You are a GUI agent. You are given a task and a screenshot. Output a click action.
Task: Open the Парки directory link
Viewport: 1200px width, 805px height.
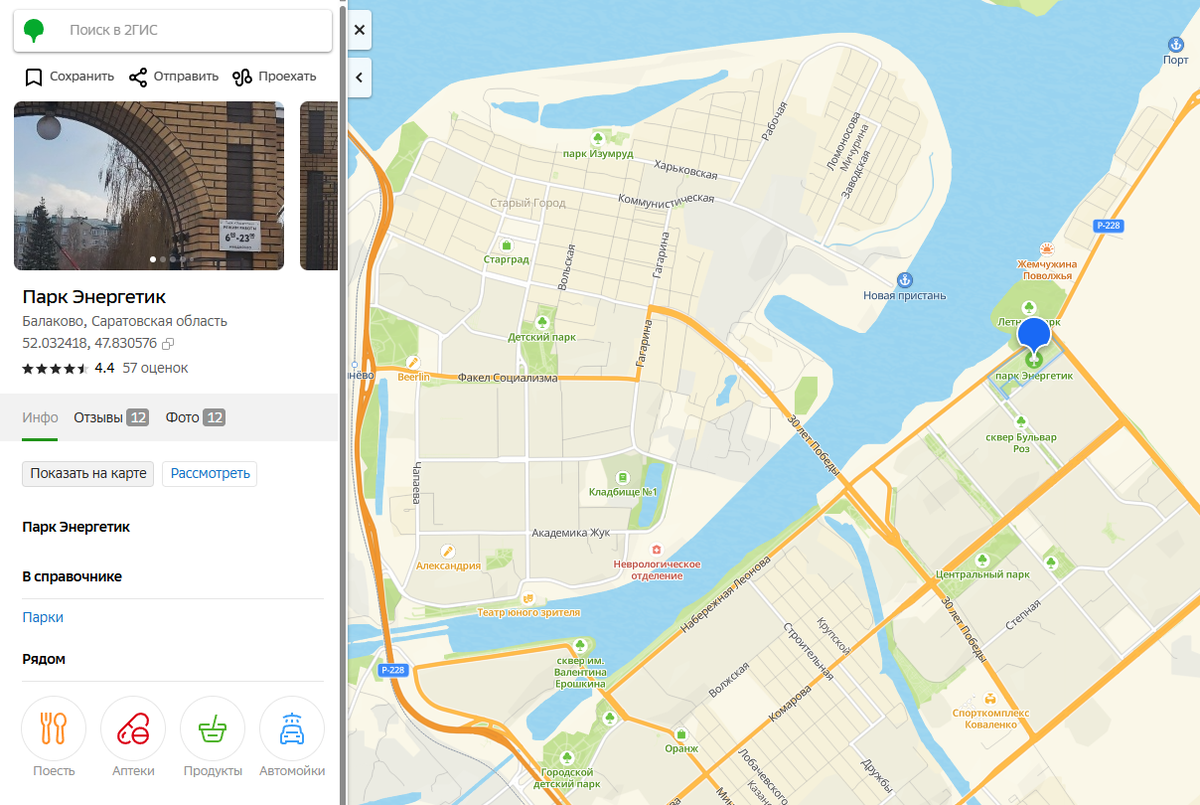click(x=43, y=617)
